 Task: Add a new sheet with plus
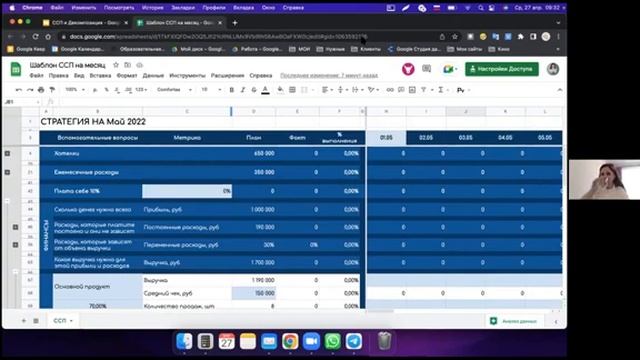pyautogui.click(x=24, y=321)
